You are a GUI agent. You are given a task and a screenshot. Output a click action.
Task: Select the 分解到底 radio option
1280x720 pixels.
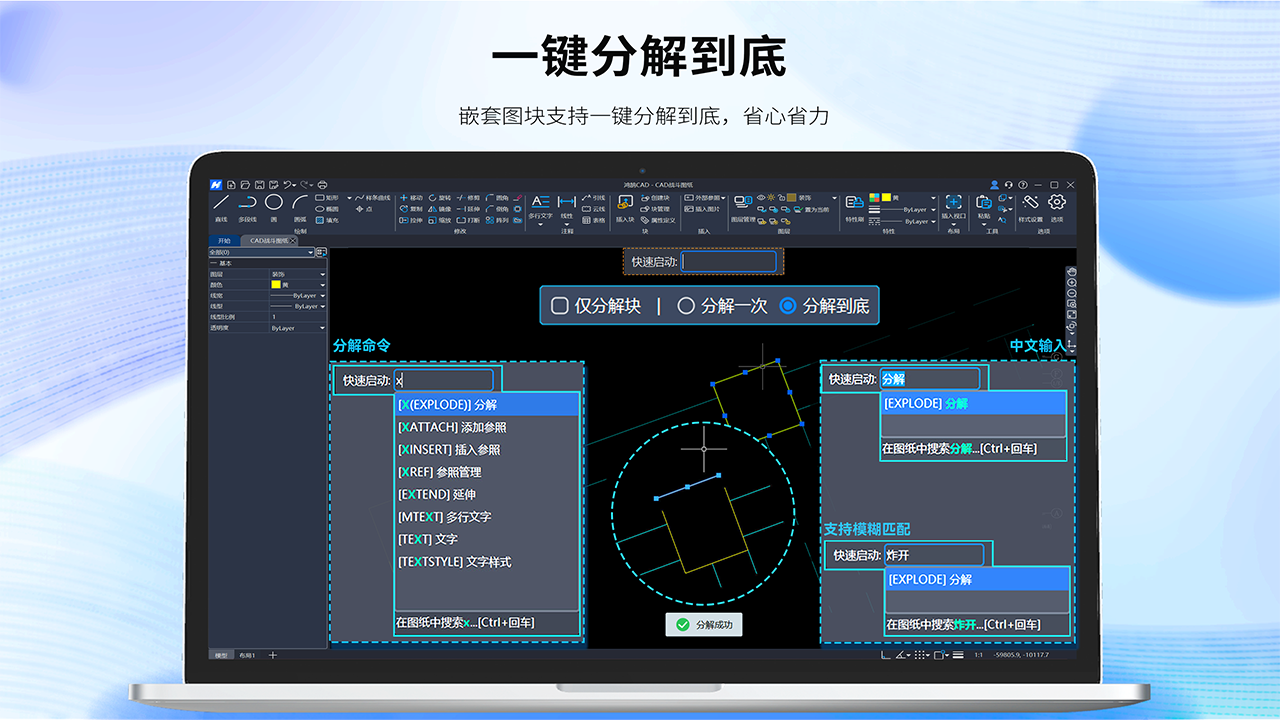(788, 306)
